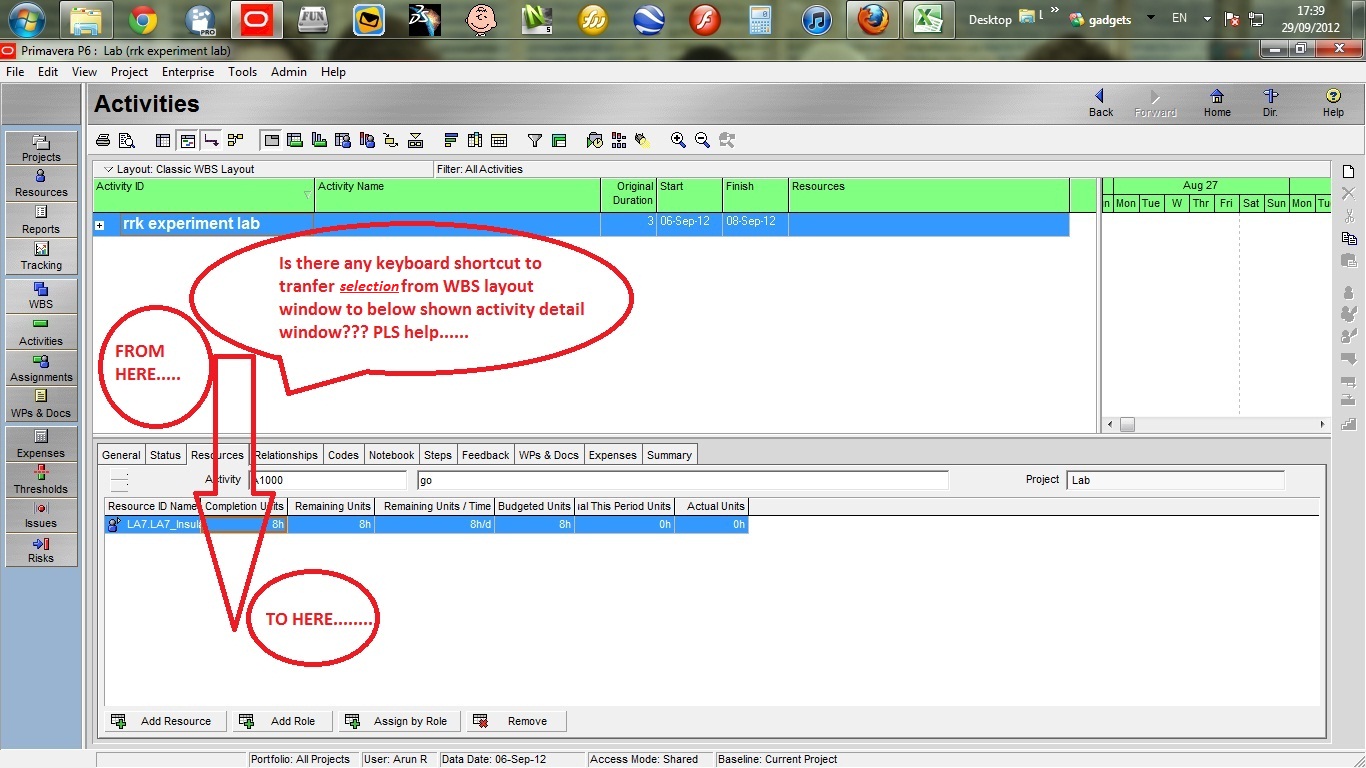The image size is (1366, 768).
Task: Open WPs & Docs sidebar view
Action: [x=41, y=404]
